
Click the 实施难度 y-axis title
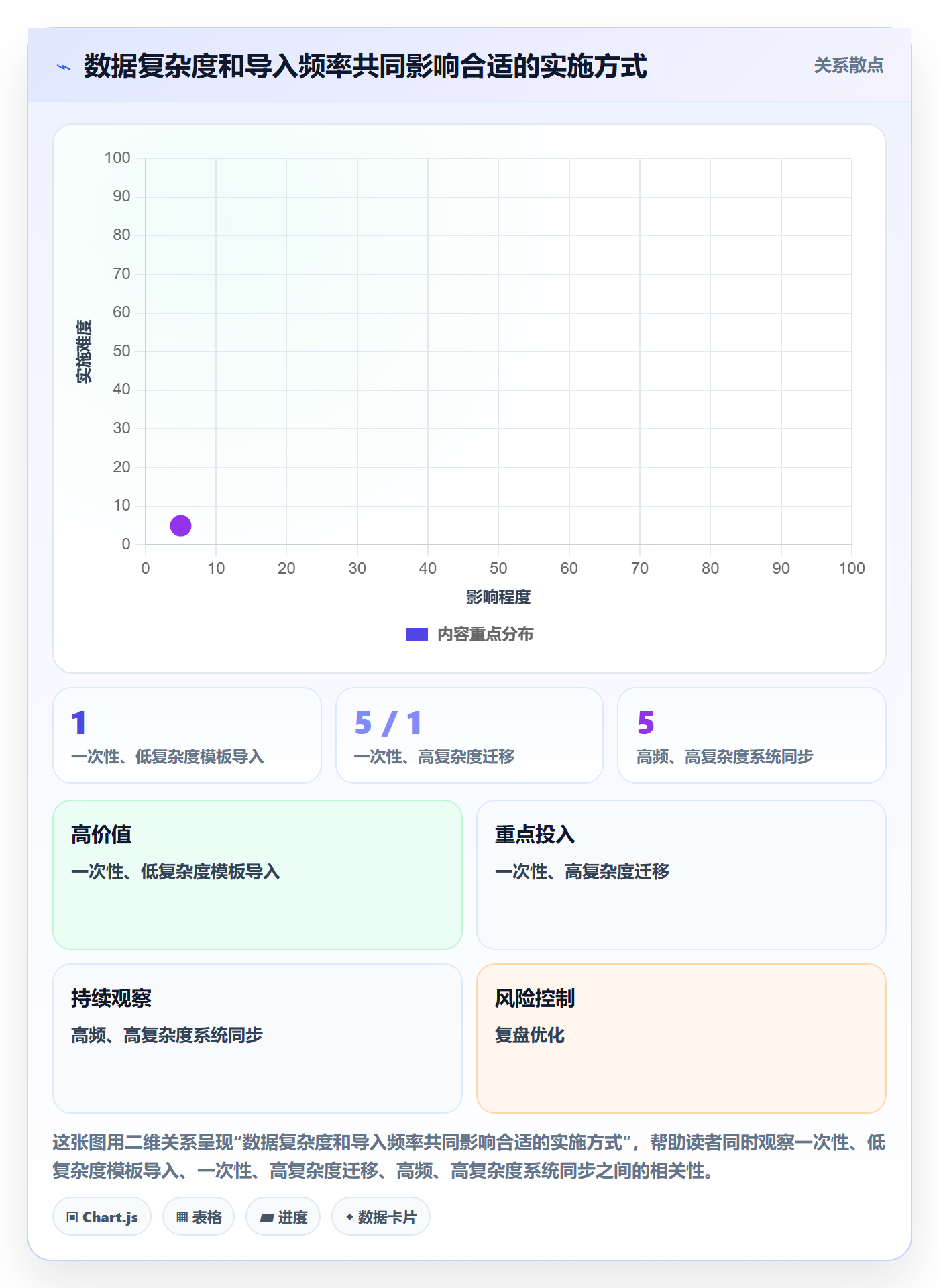coord(84,352)
